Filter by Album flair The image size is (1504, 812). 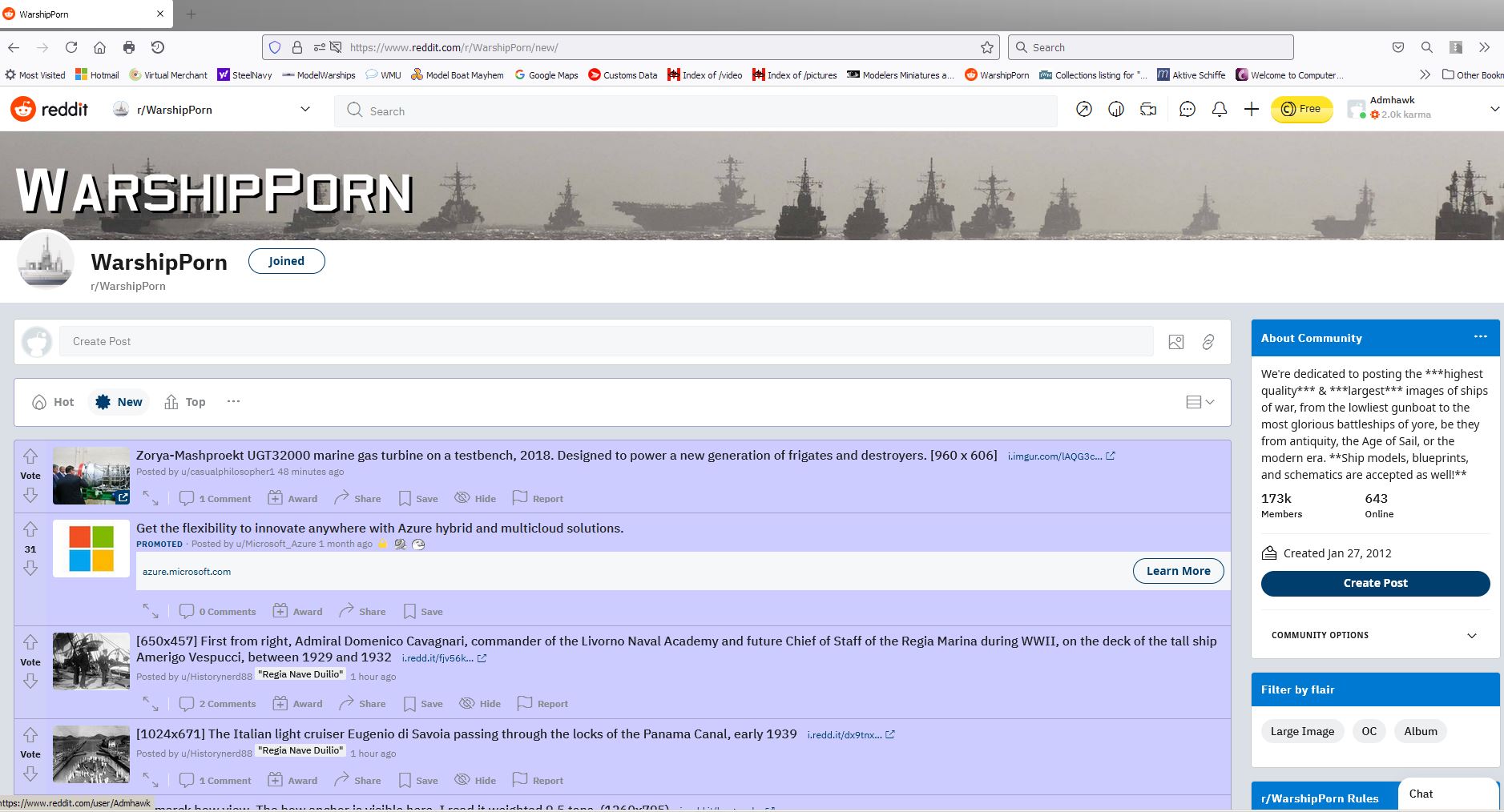pyautogui.click(x=1421, y=731)
